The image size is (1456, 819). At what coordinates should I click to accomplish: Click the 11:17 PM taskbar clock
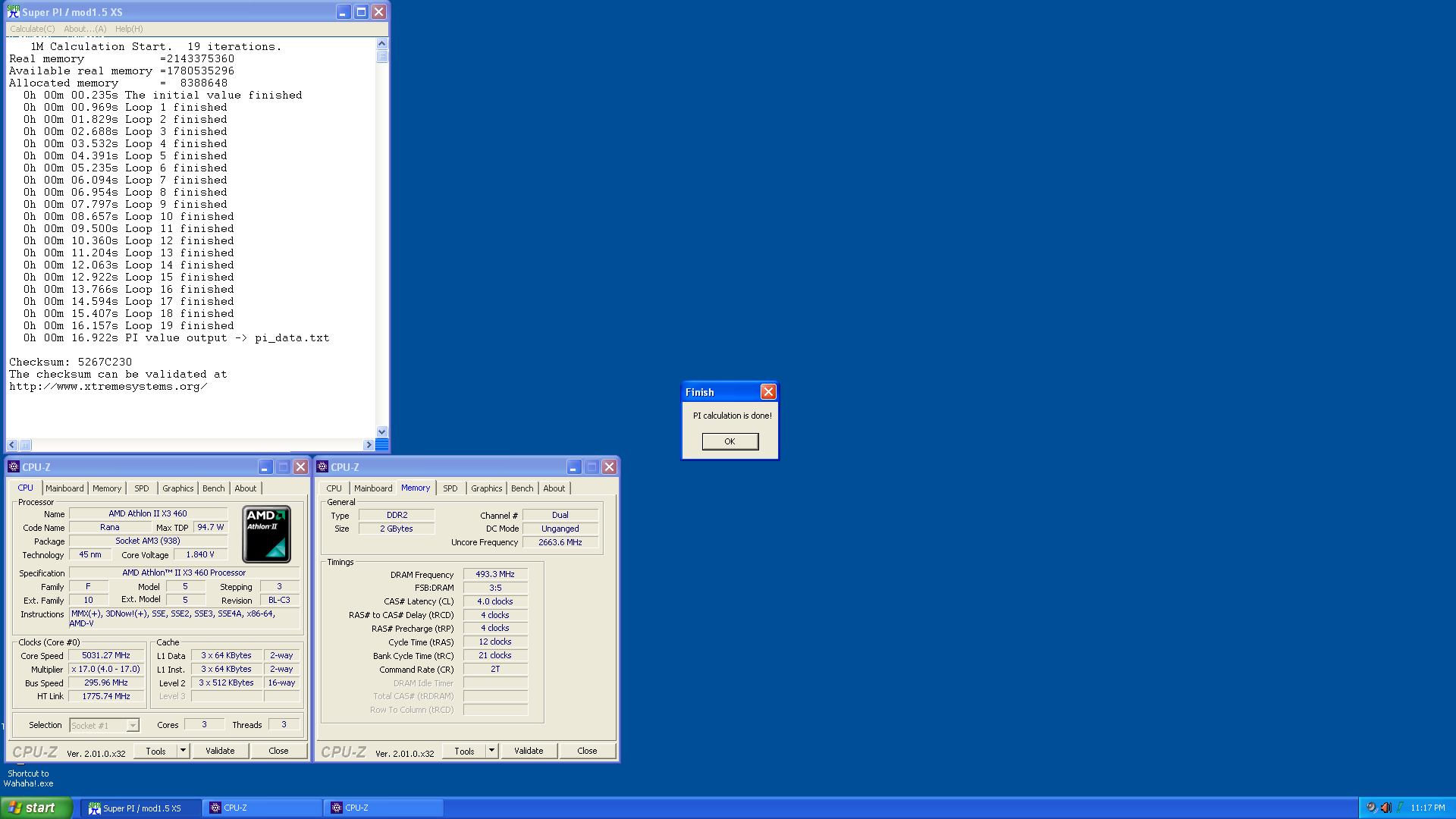tap(1428, 808)
